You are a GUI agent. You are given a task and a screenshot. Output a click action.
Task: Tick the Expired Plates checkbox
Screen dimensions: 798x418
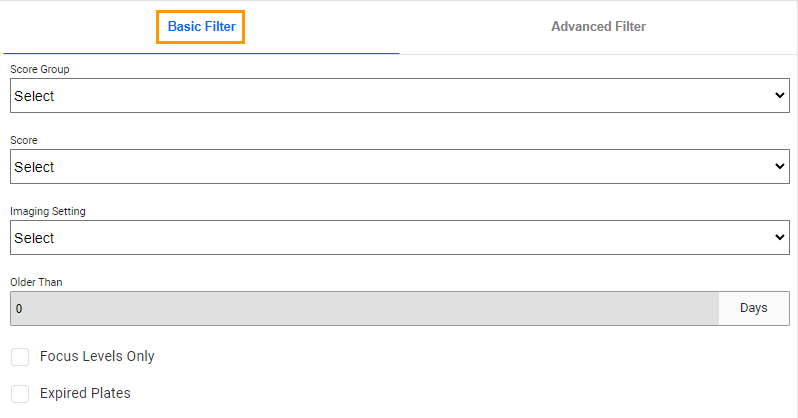point(20,394)
